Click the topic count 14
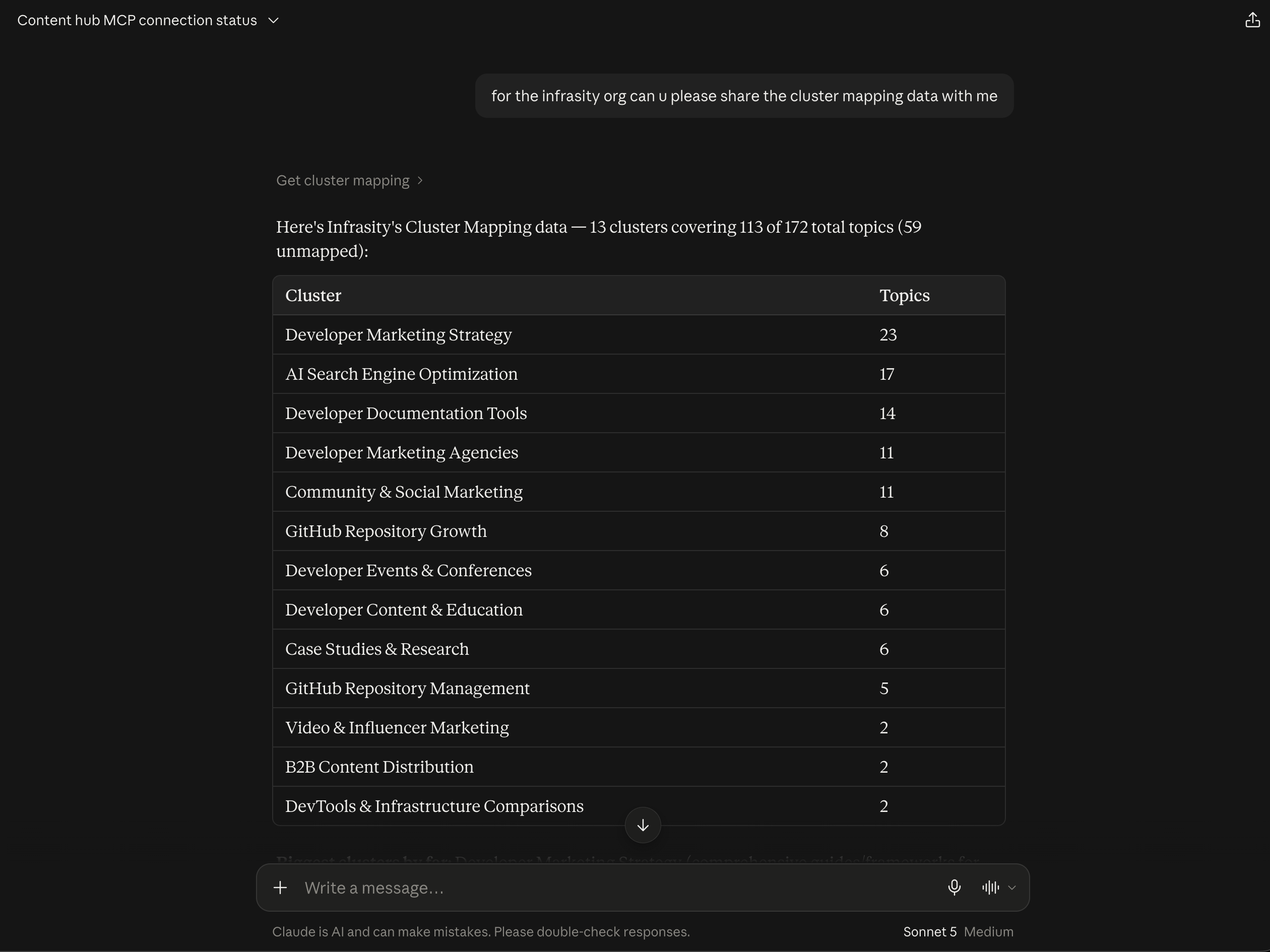 tap(887, 413)
